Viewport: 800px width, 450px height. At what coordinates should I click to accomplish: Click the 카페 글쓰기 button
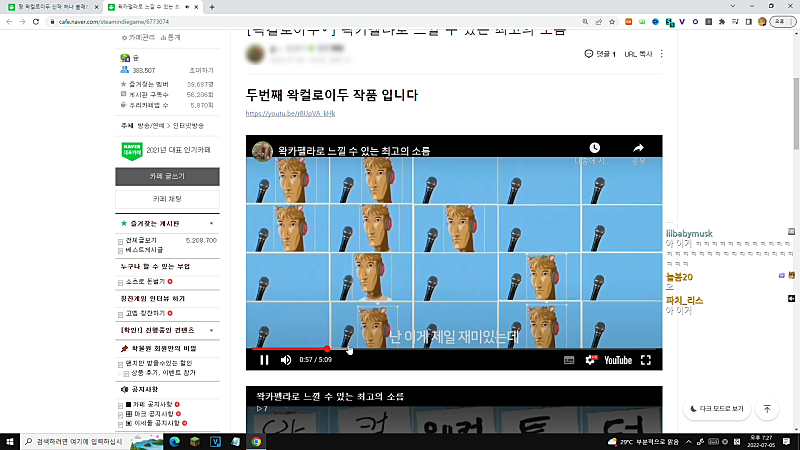pos(167,177)
